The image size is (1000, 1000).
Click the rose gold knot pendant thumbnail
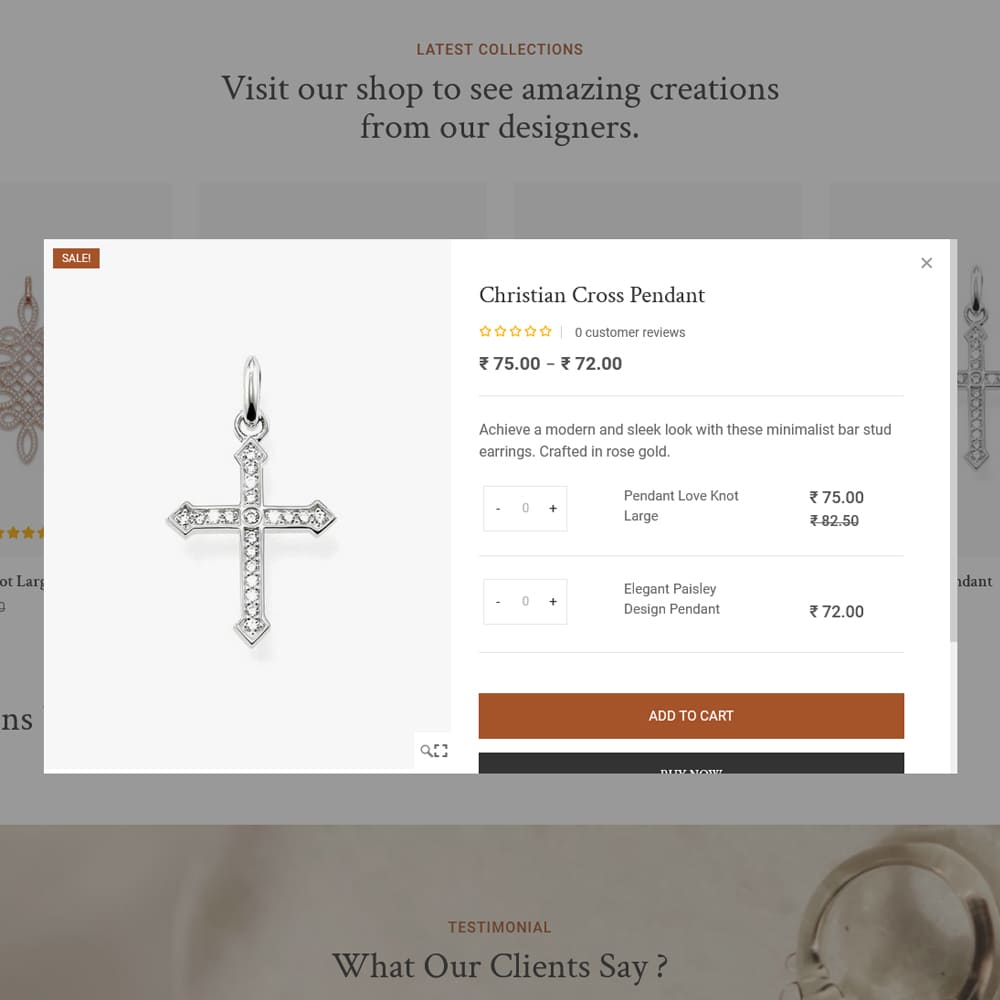pyautogui.click(x=22, y=370)
